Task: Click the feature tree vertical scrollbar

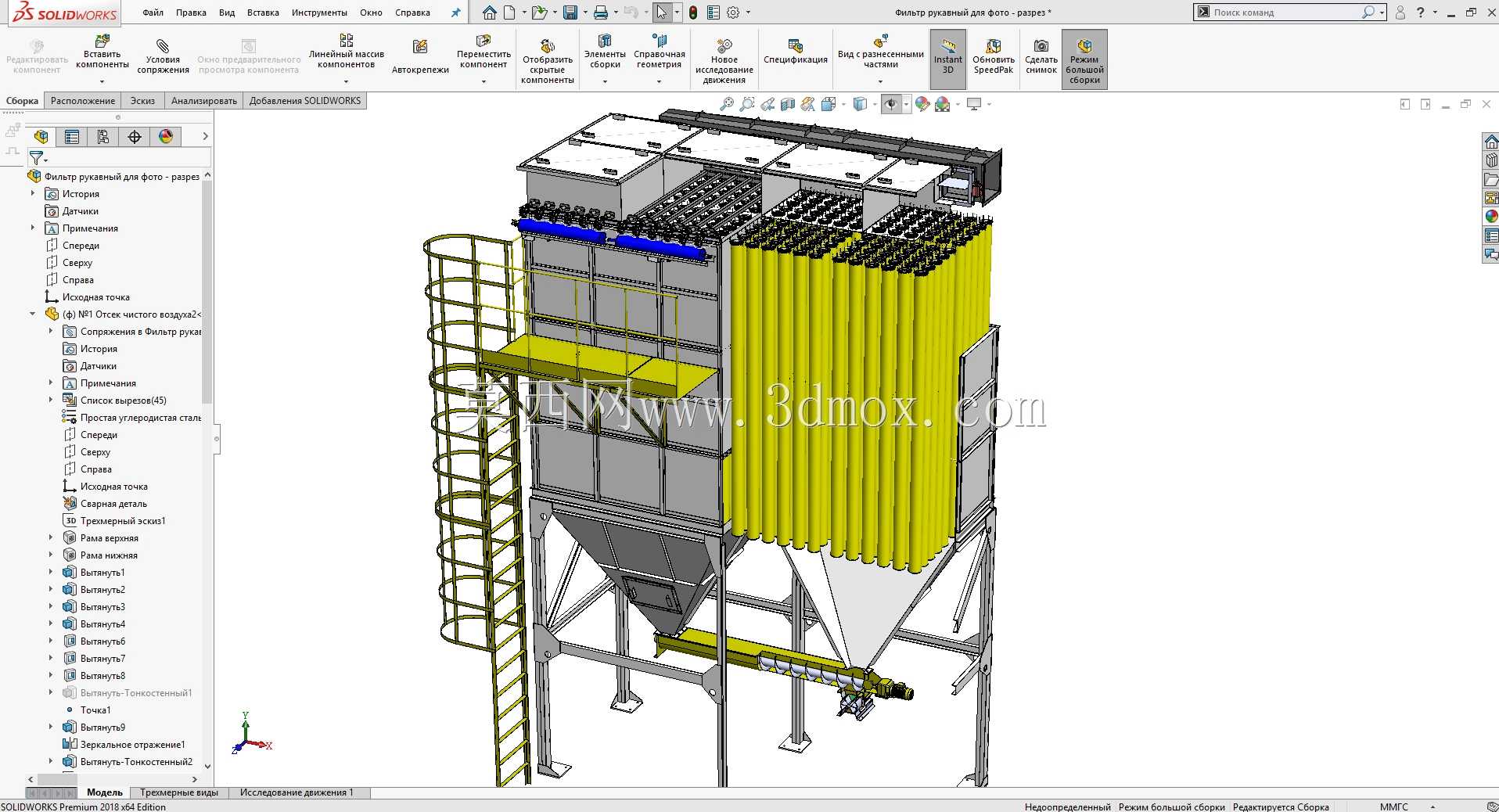Action: pyautogui.click(x=207, y=291)
